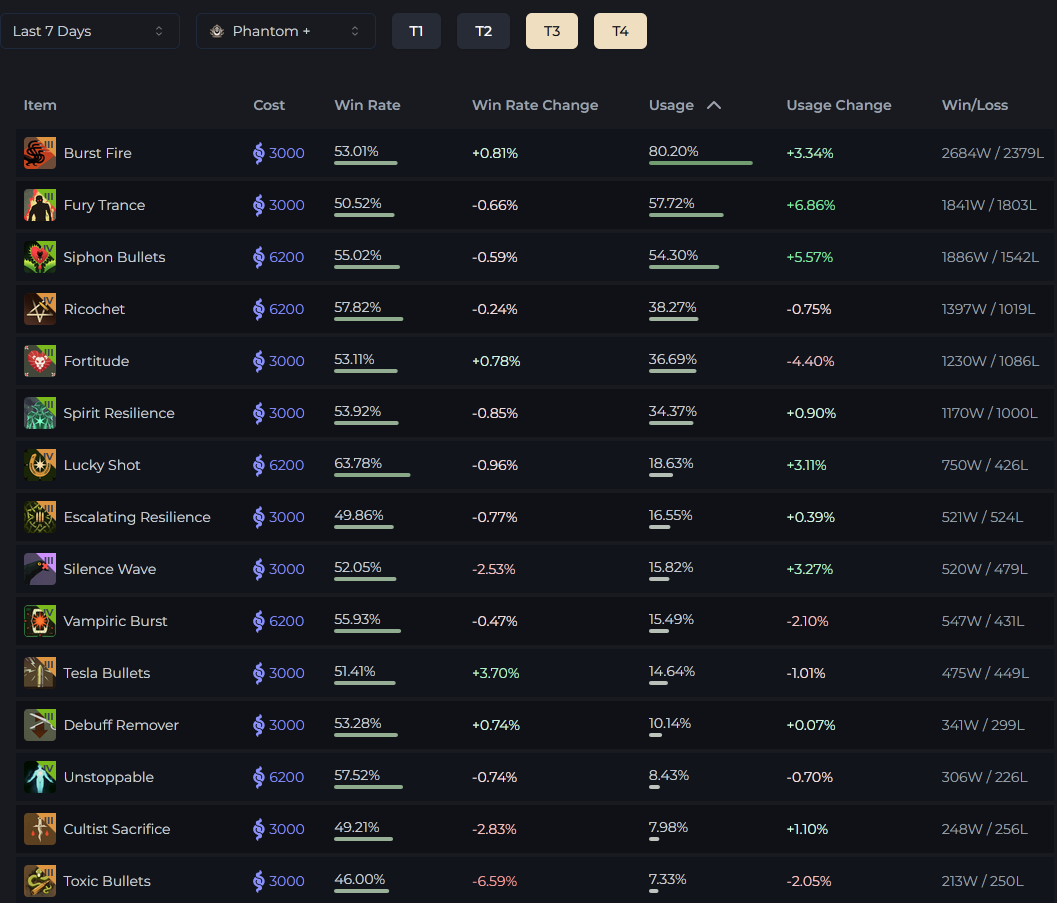
Task: Click the Fortitude item icon
Action: point(40,361)
